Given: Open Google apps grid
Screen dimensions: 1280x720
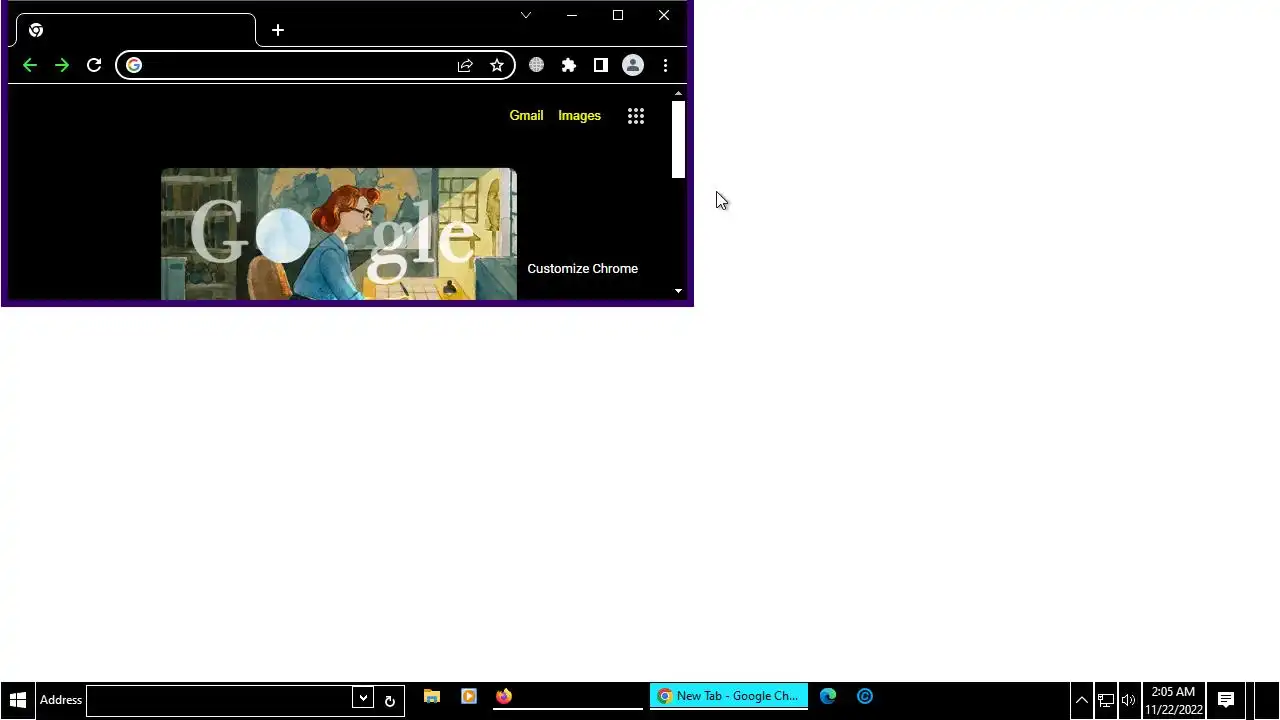Looking at the screenshot, I should (x=636, y=116).
